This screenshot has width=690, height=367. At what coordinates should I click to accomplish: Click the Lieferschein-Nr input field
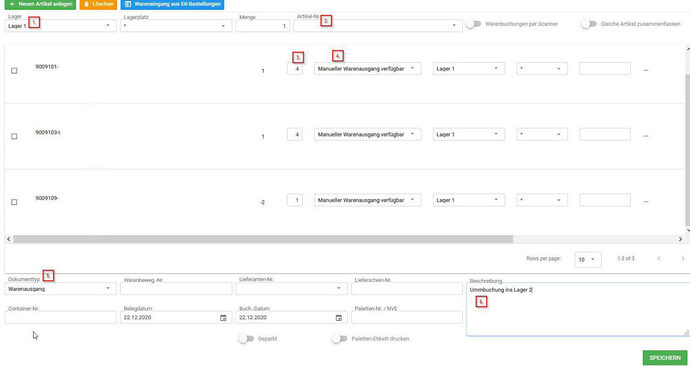click(407, 289)
